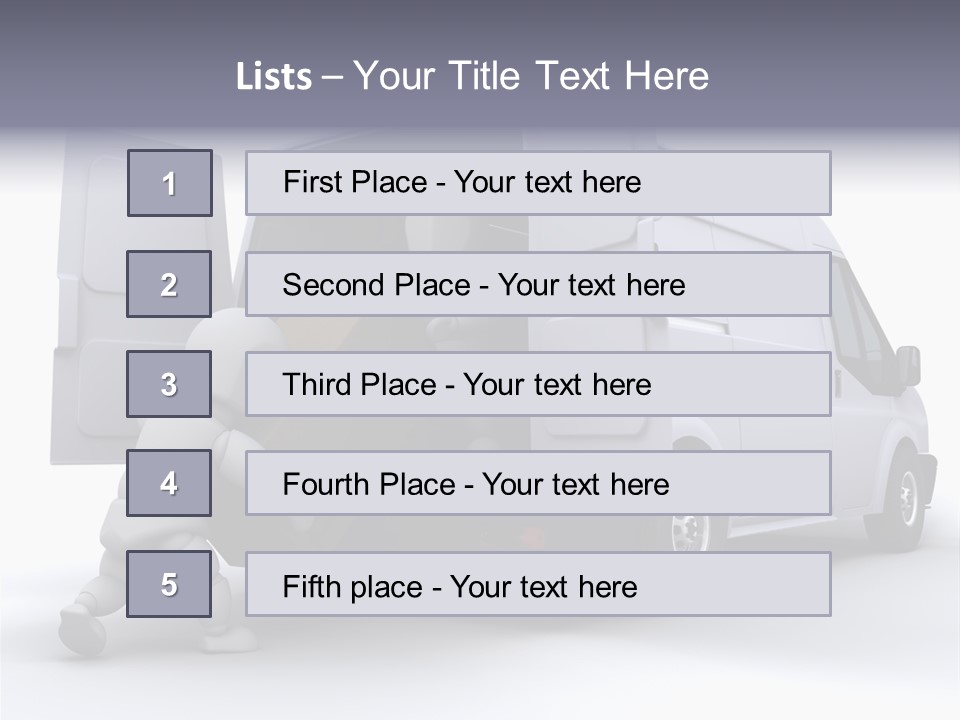Select the number 2 box
Viewport: 960px width, 720px height.
tap(169, 284)
